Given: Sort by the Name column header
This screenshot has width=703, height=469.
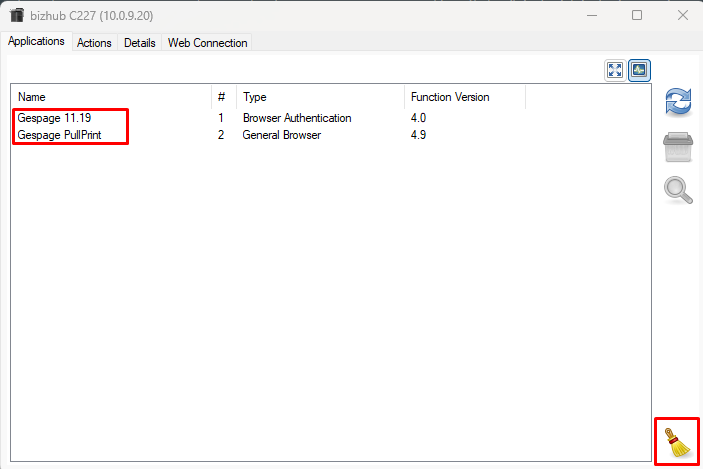Looking at the screenshot, I should click(111, 97).
